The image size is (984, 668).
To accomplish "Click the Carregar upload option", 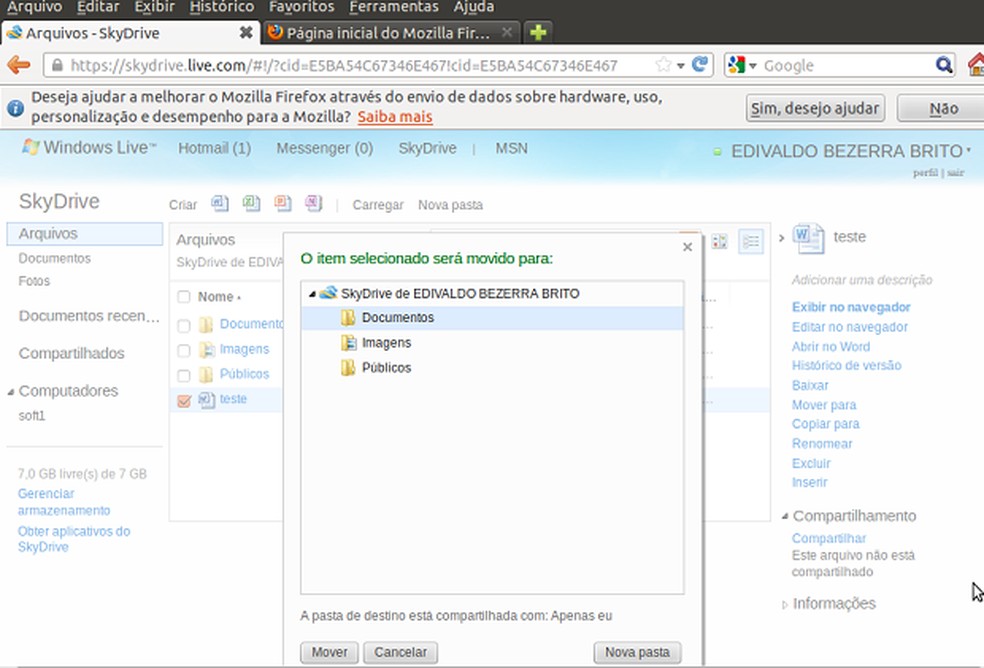I will (x=377, y=205).
